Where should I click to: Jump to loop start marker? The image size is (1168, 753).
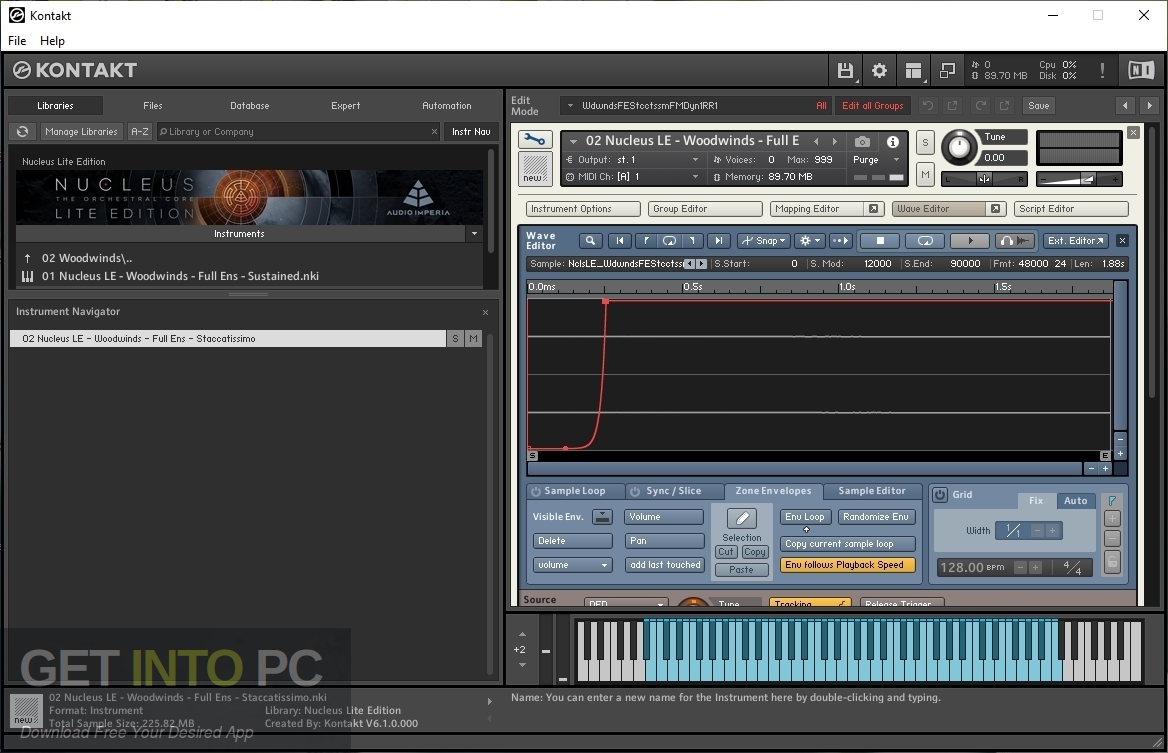[x=646, y=241]
